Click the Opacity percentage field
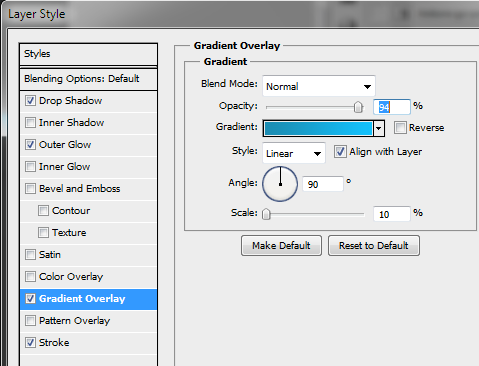The image size is (479, 366). 392,107
